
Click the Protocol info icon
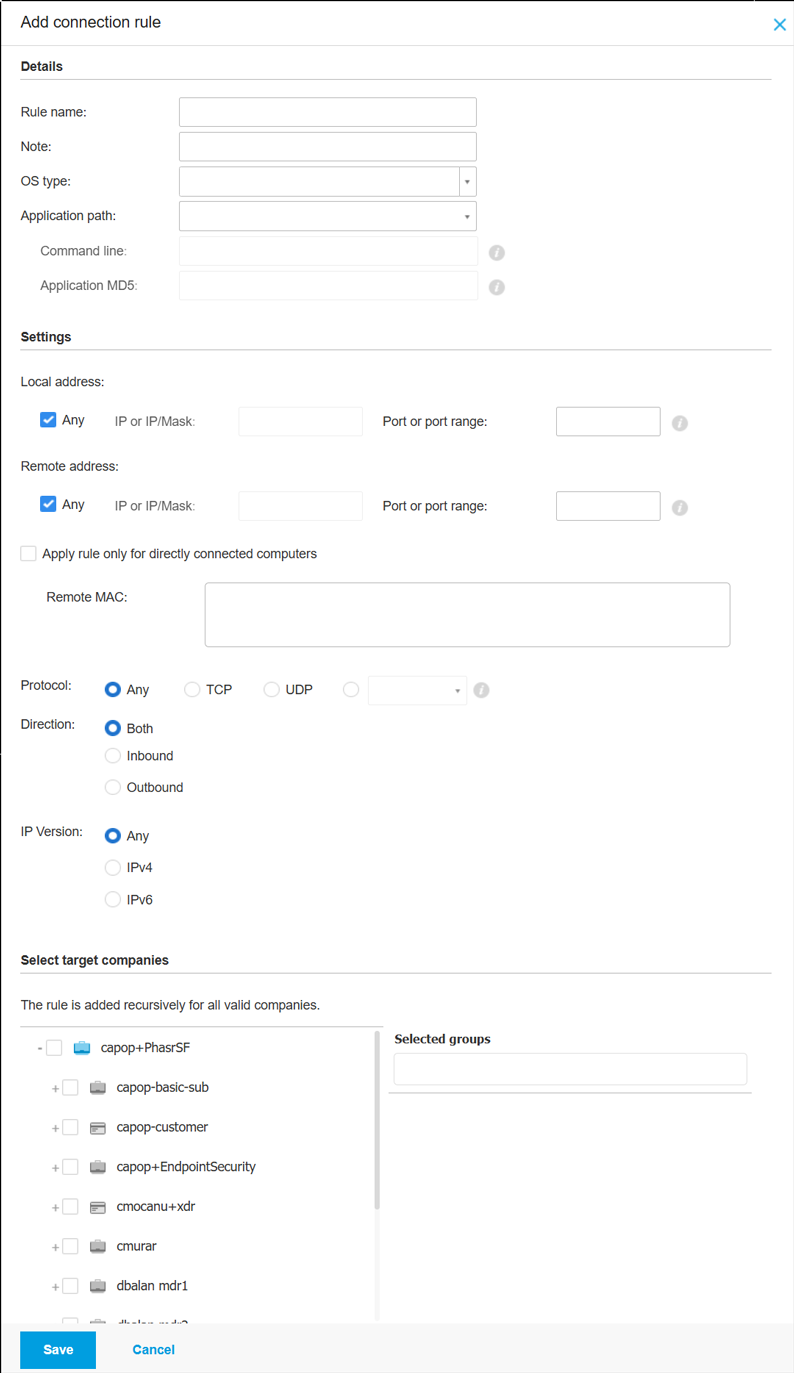point(481,690)
